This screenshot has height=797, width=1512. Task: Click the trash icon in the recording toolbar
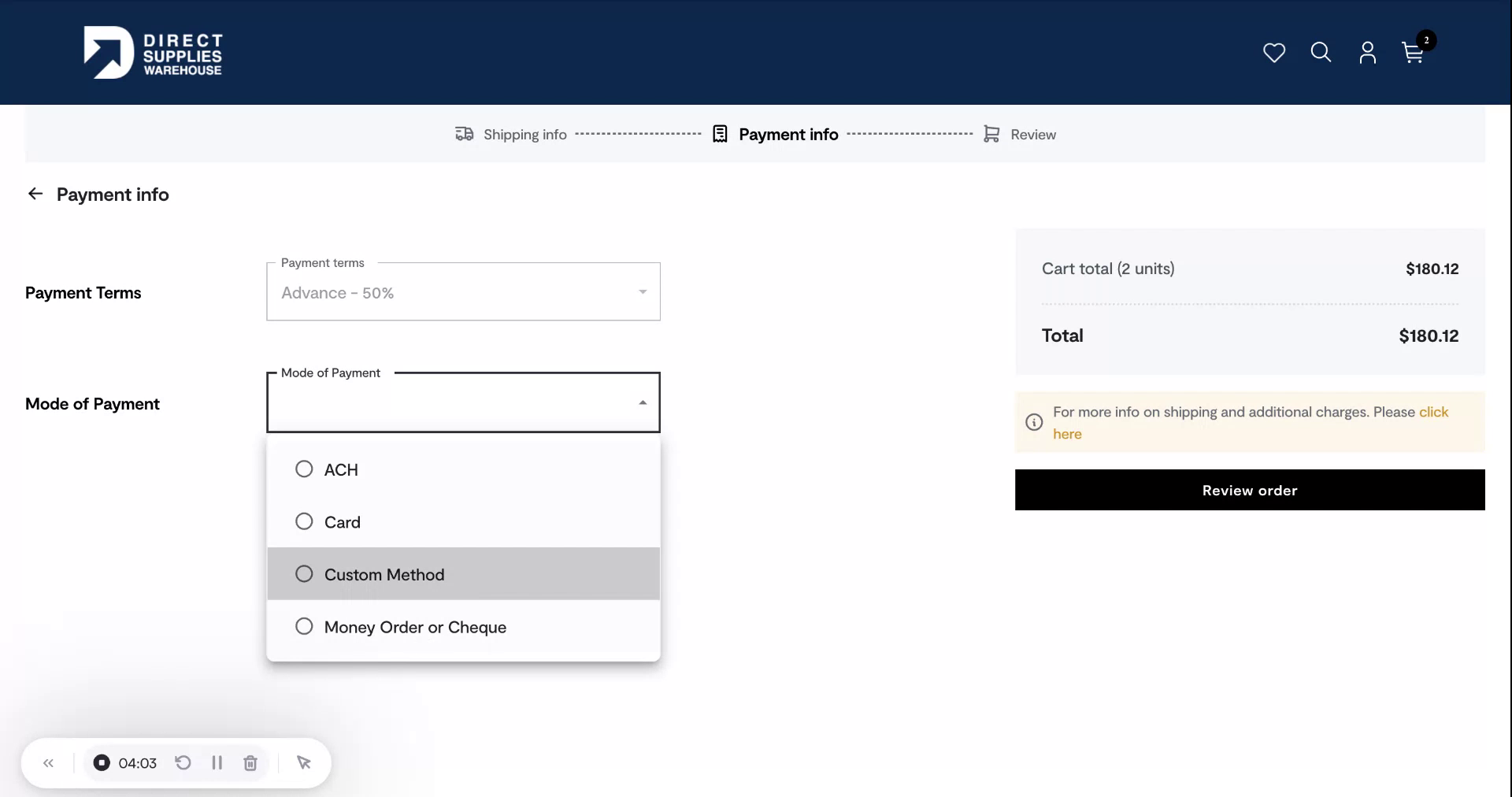(x=250, y=762)
